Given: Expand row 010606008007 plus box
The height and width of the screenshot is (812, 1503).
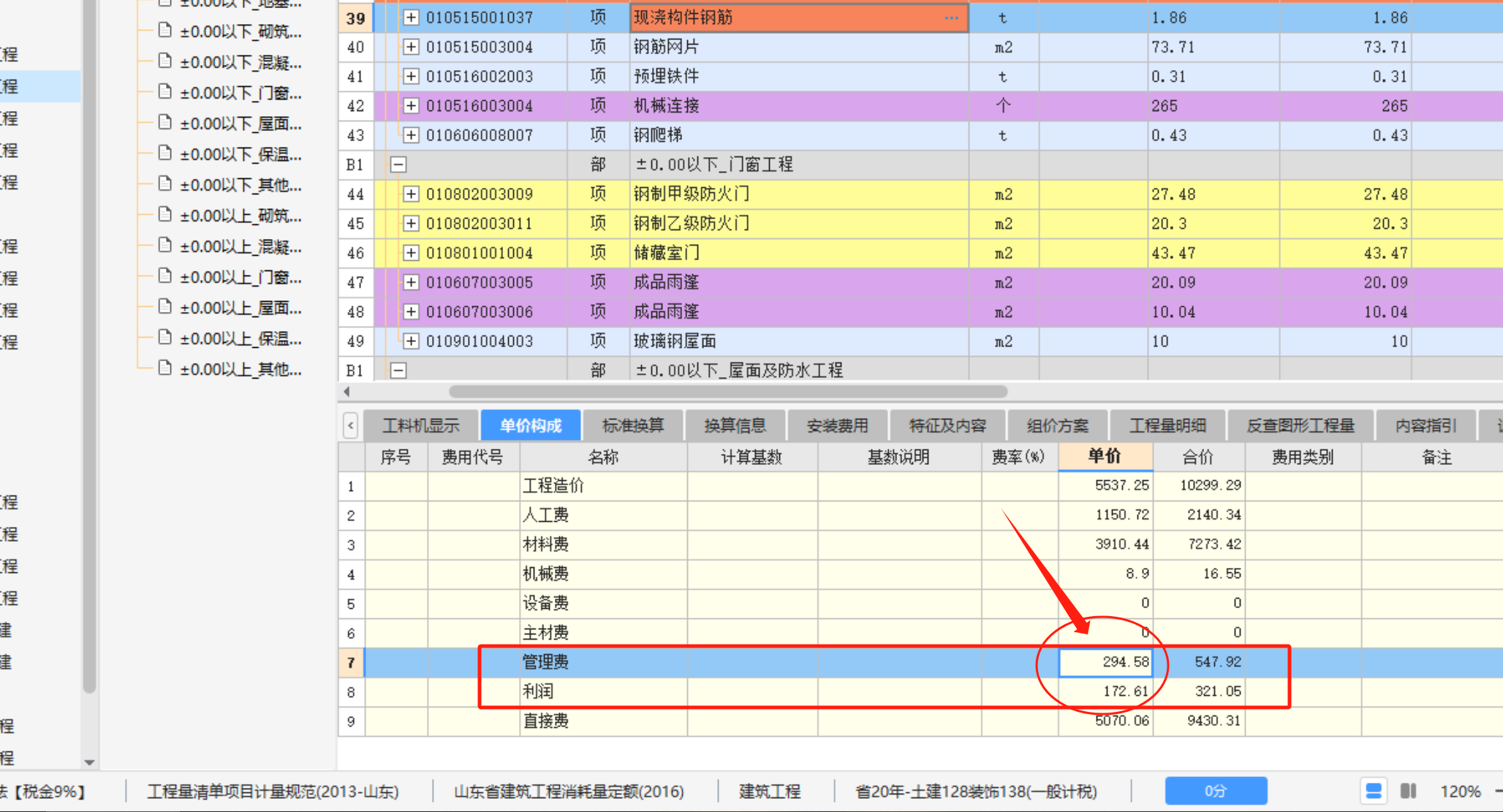Looking at the screenshot, I should point(411,135).
